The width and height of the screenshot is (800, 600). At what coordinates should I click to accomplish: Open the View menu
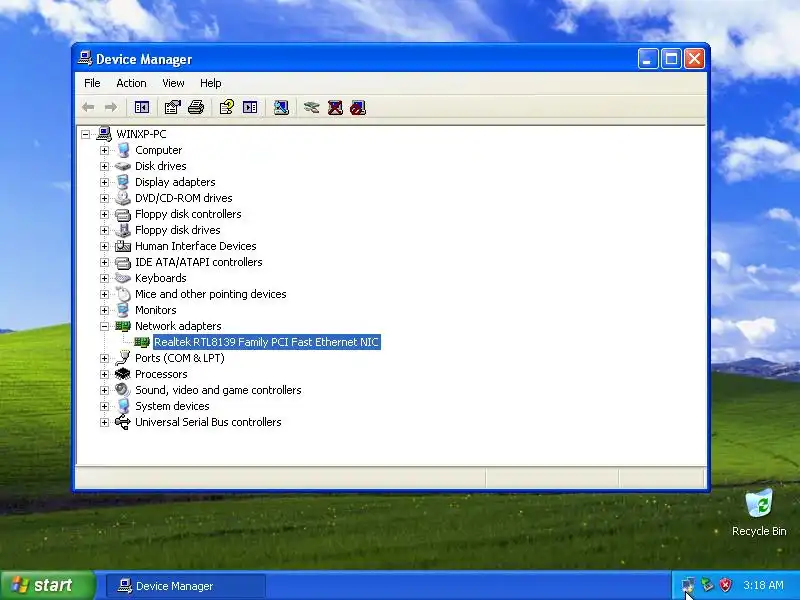click(173, 83)
